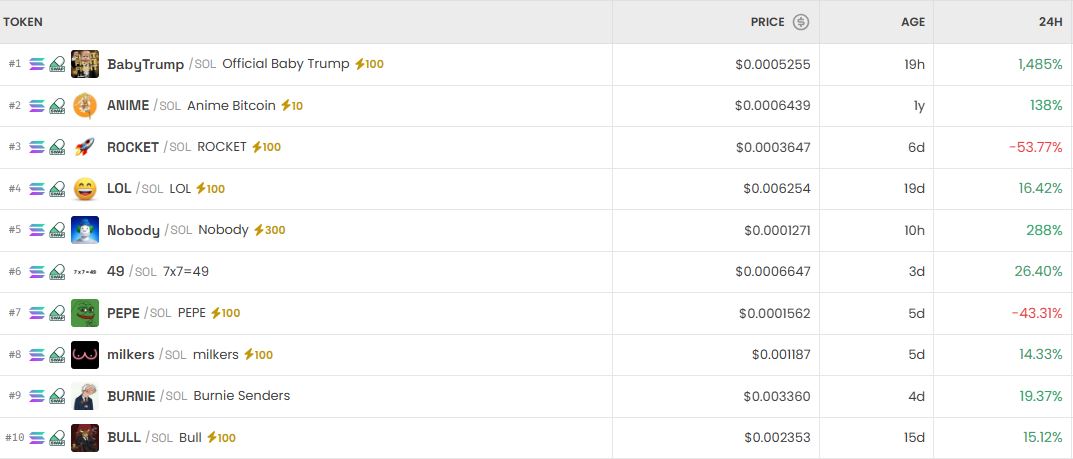This screenshot has height=459, width=1073.
Task: Open the BabyTrump token avatar image
Action: tap(85, 64)
